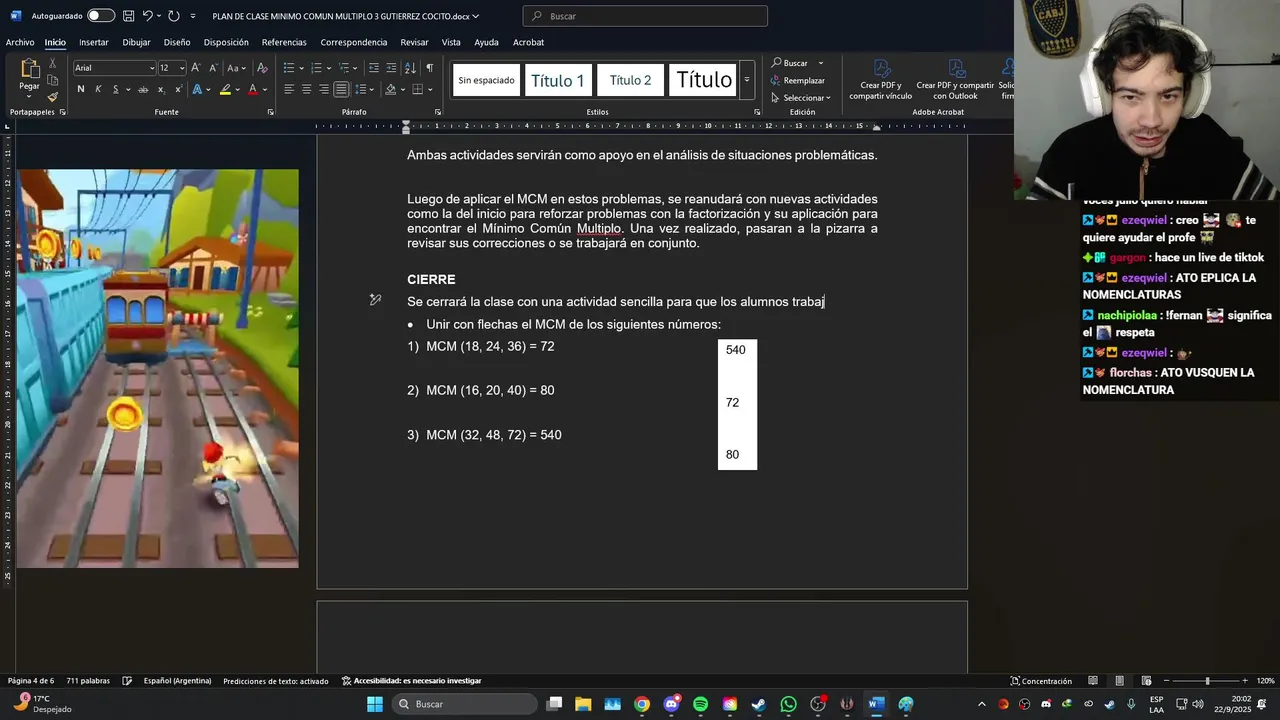
Task: Switch to the Diseño tab
Action: (177, 42)
